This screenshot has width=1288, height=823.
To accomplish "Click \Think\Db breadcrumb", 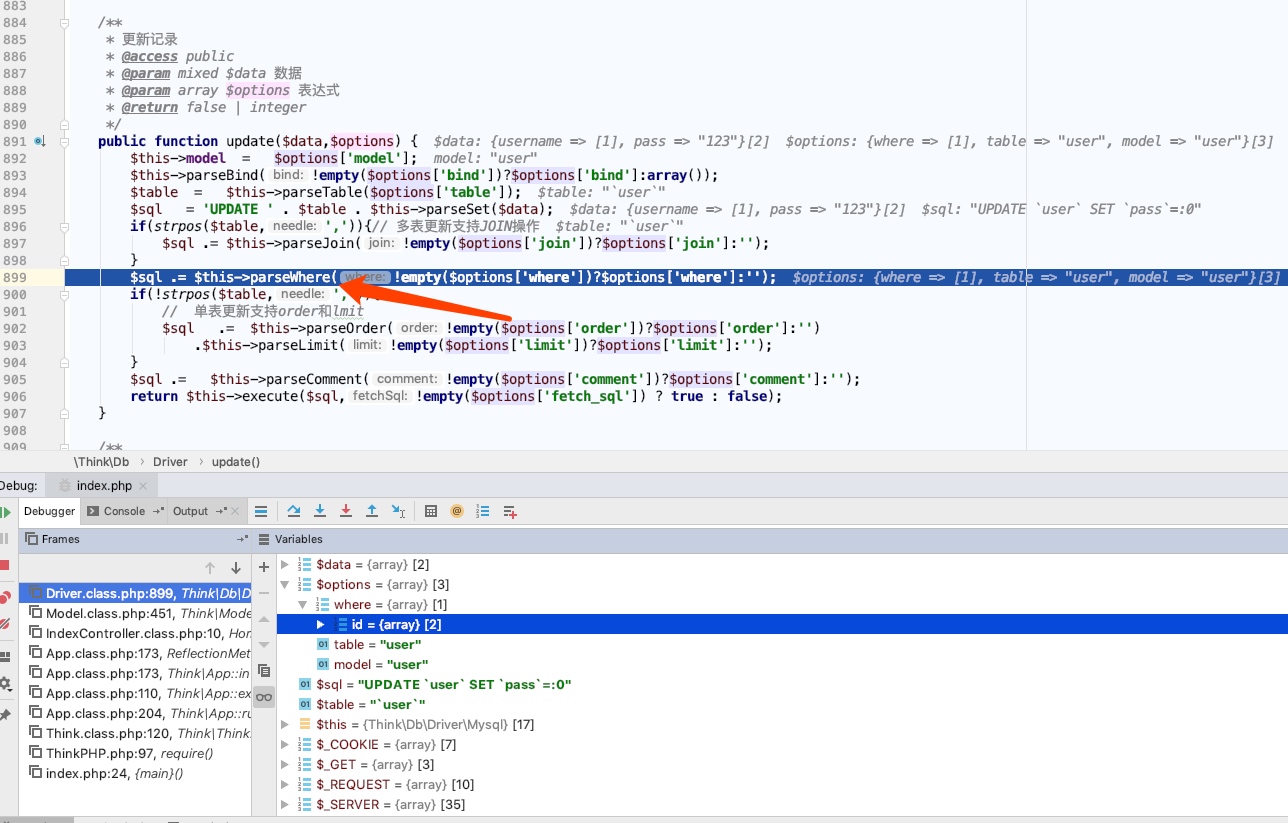I will 102,462.
